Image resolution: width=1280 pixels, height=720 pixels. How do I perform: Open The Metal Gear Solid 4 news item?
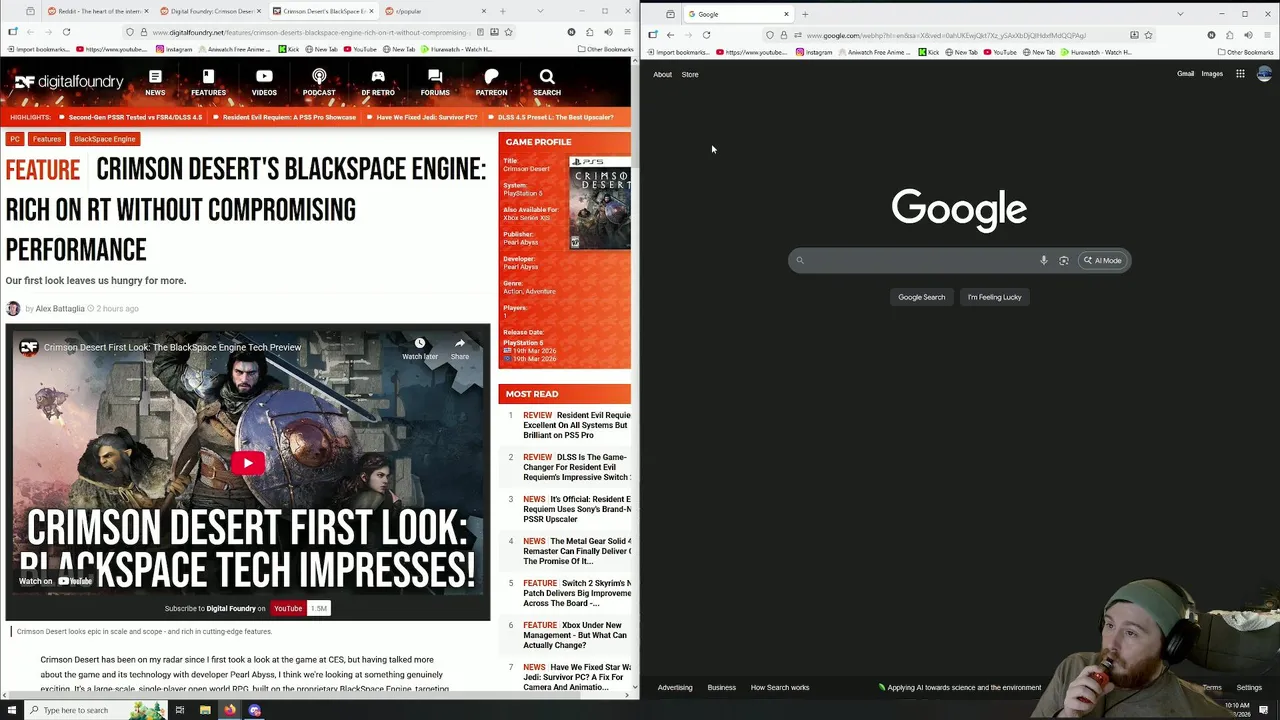(x=577, y=551)
